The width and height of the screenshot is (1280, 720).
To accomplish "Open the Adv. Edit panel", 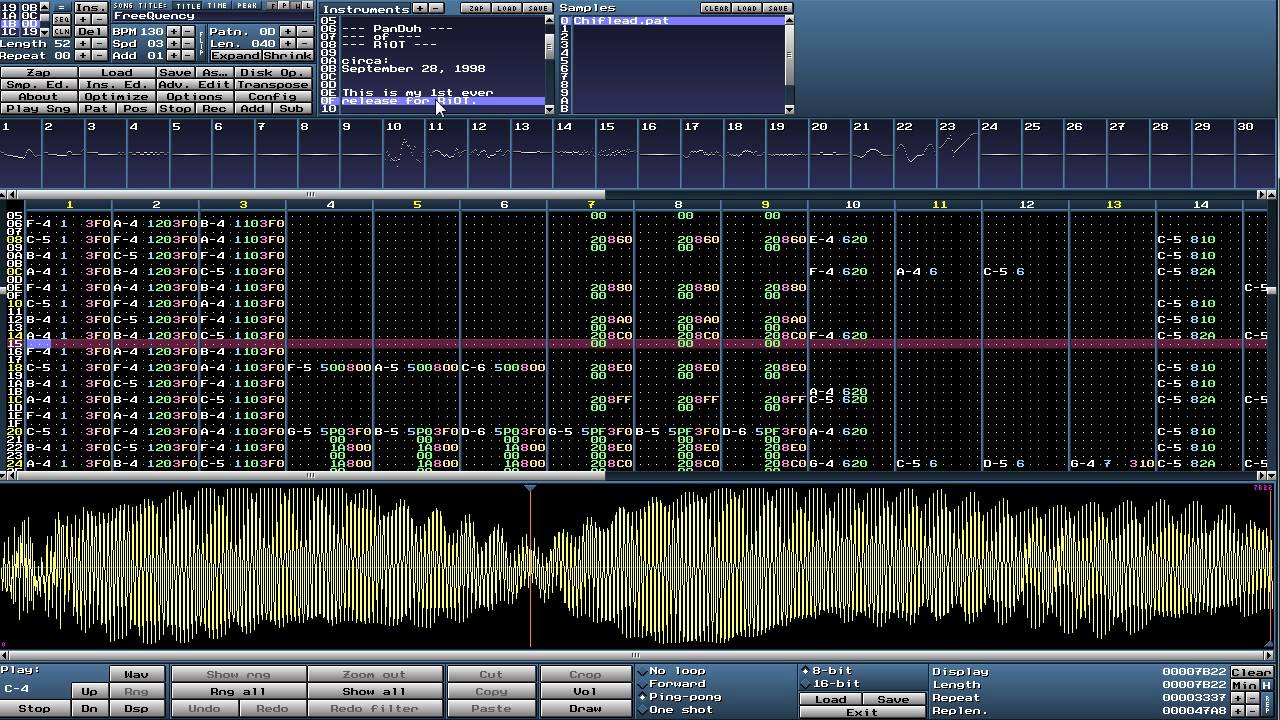I will (x=195, y=85).
